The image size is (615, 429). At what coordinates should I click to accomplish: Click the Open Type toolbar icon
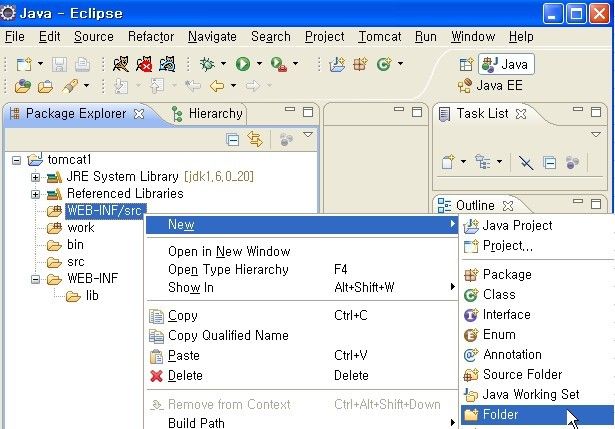[x=23, y=86]
